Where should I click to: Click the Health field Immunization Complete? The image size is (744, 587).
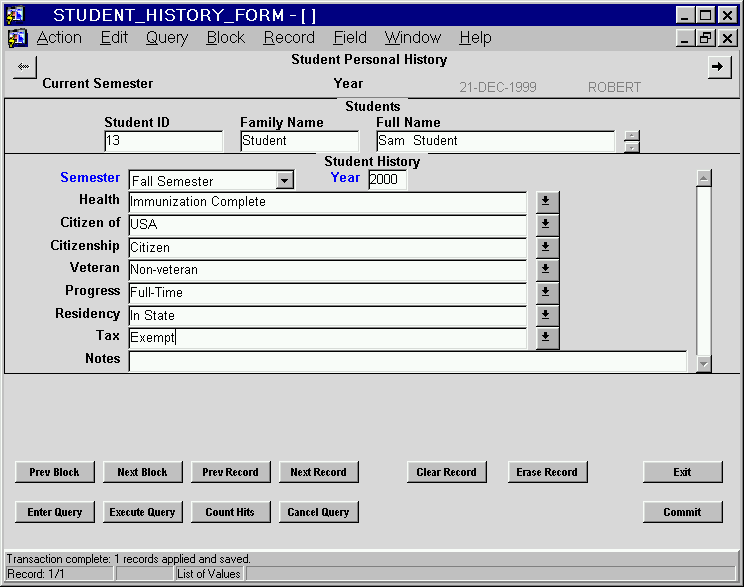pos(327,202)
